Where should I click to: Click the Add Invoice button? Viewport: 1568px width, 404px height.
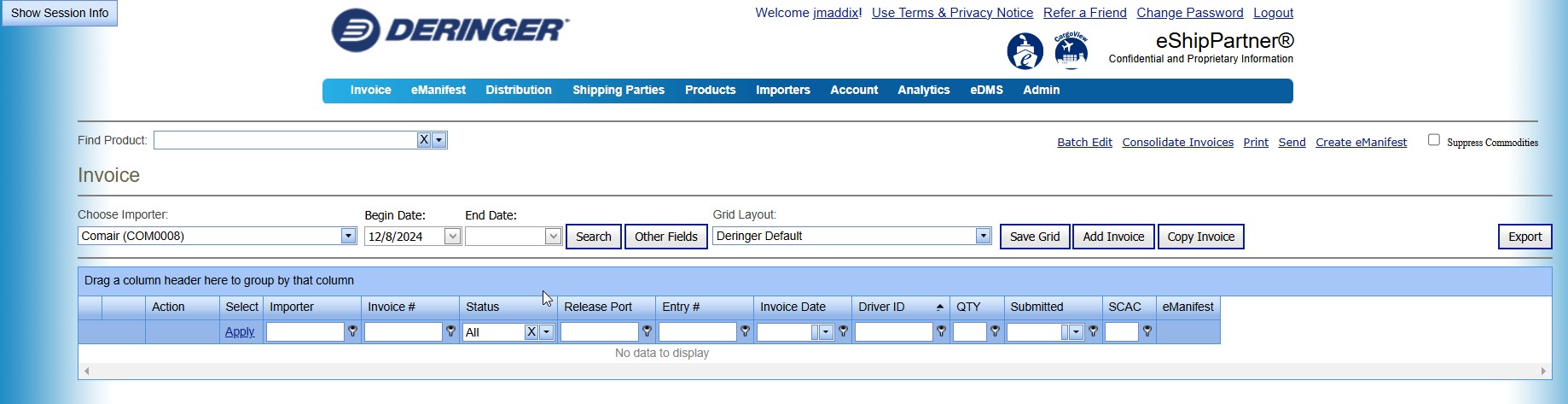(x=1112, y=237)
